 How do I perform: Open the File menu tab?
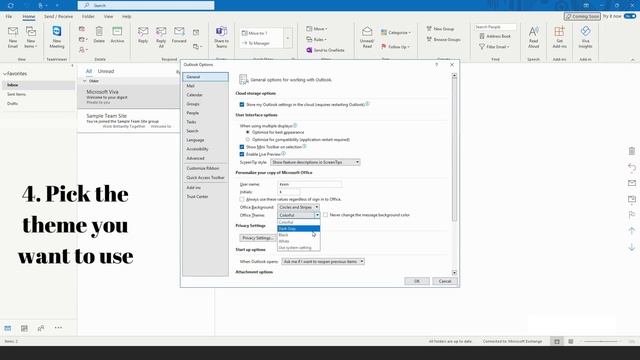coord(9,17)
